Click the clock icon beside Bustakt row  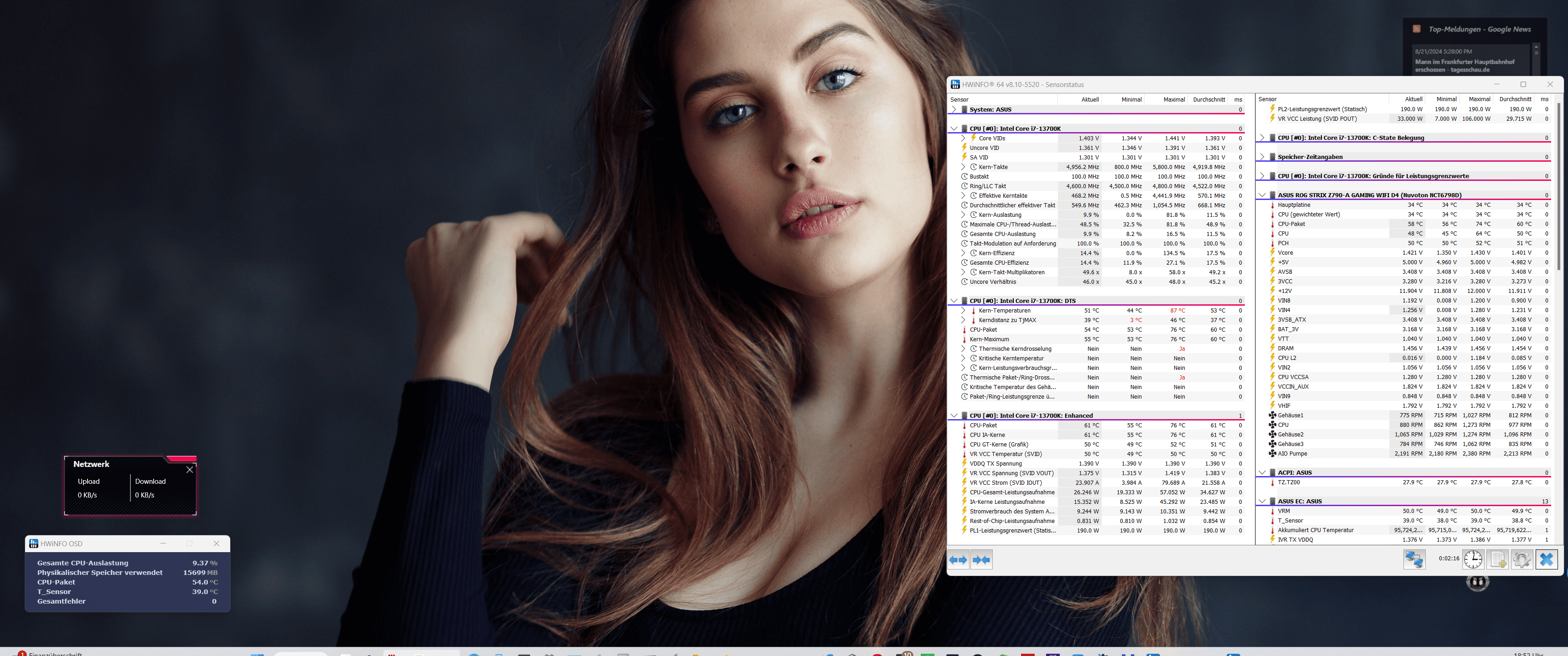[964, 176]
